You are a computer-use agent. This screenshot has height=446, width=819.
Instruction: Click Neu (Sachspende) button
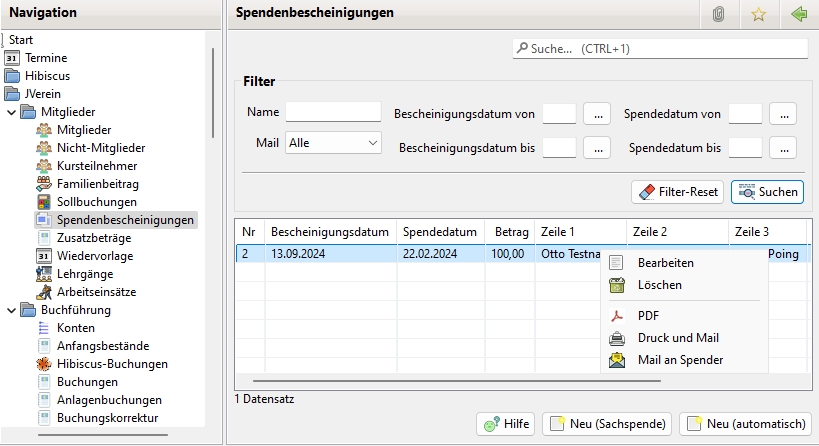[x=607, y=424]
